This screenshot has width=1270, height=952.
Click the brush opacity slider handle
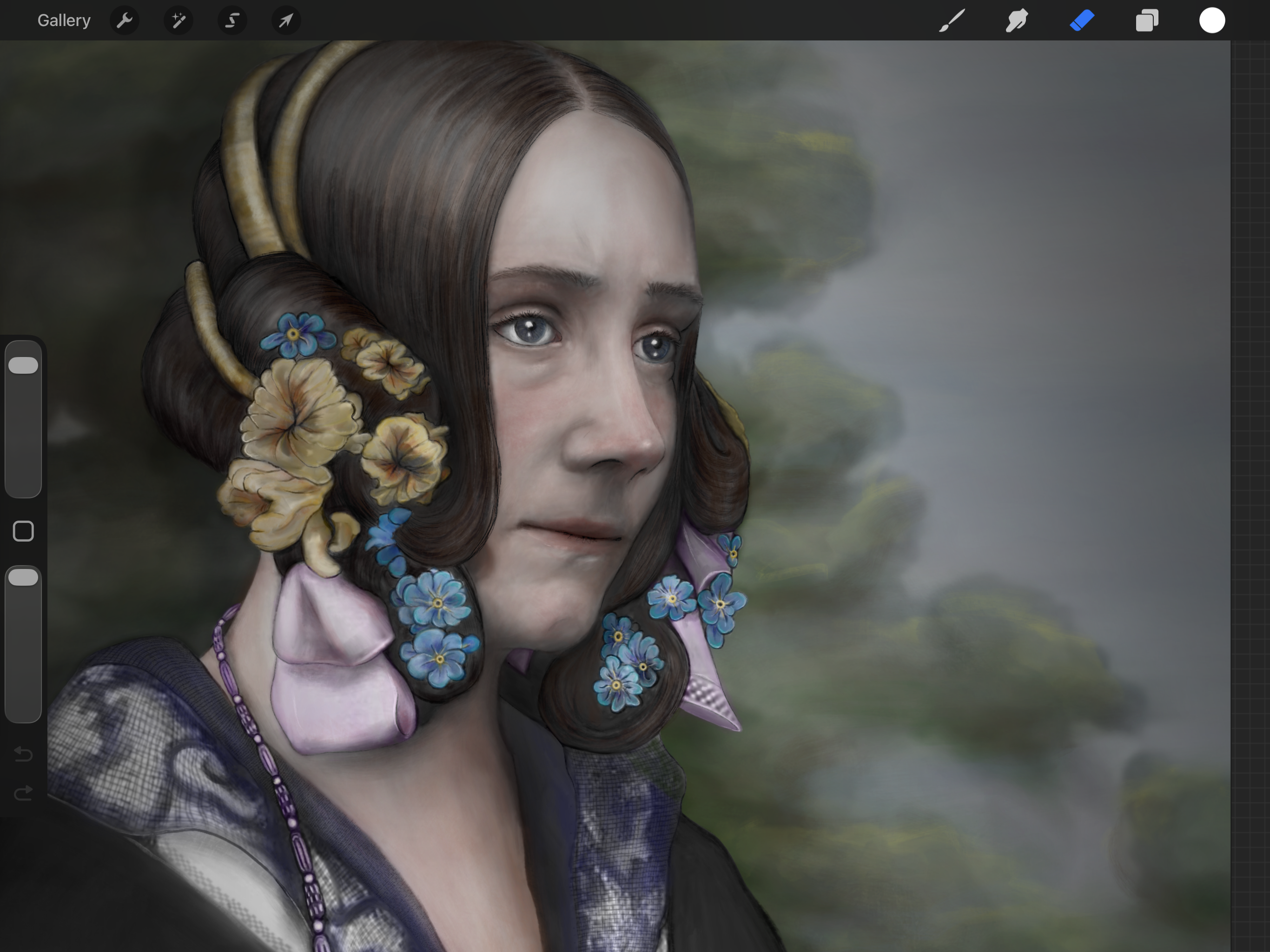24,578
